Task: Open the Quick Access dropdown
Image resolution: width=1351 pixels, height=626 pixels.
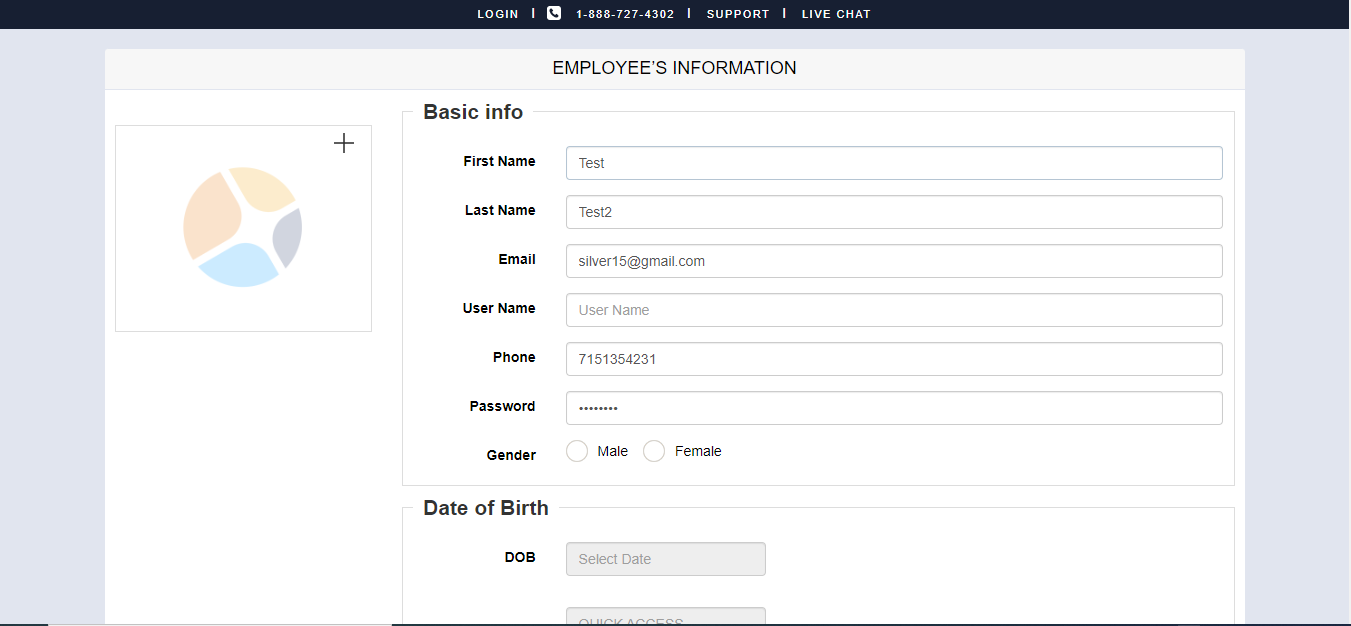Action: [x=665, y=617]
